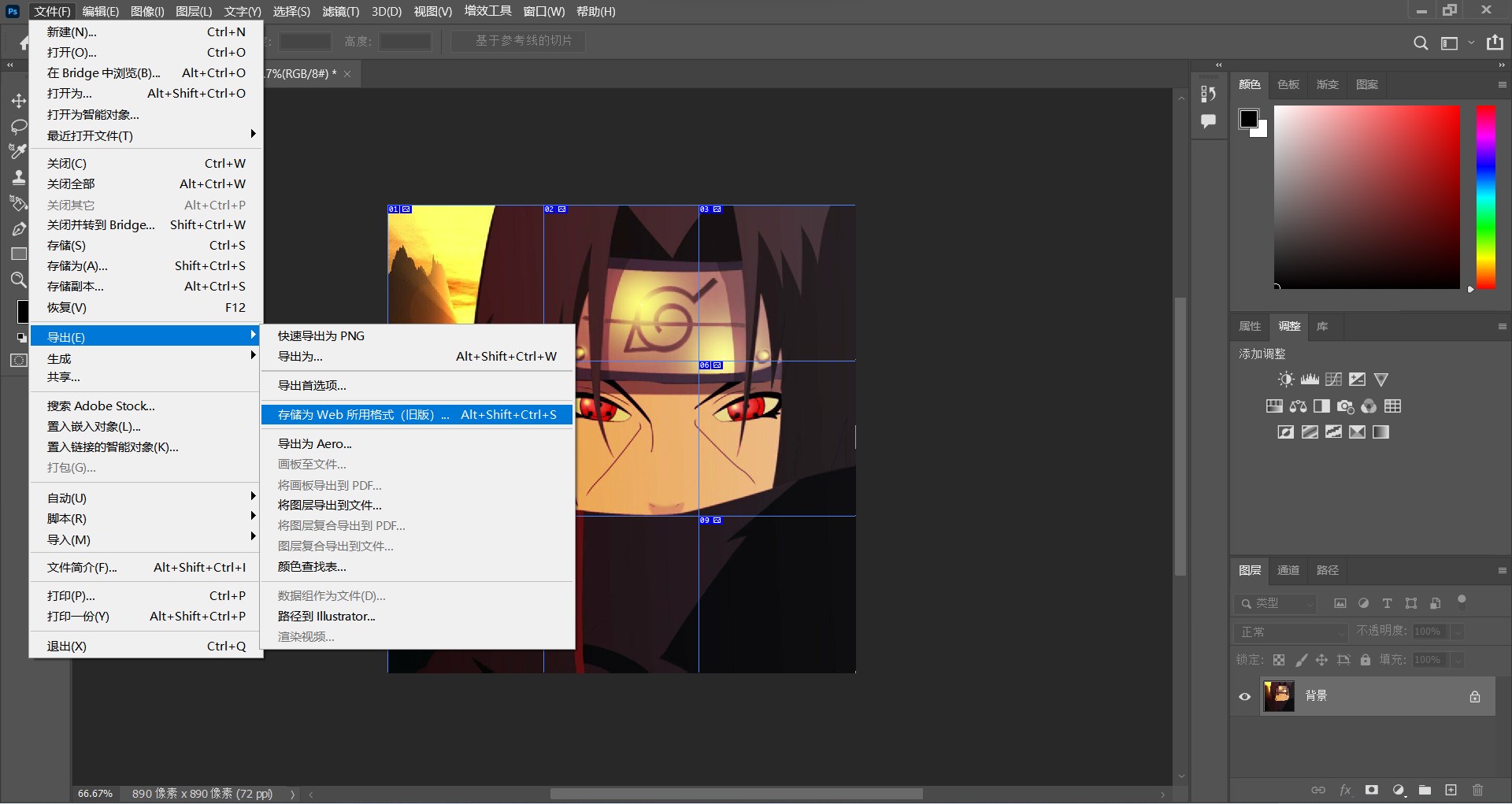Image resolution: width=1512 pixels, height=804 pixels.
Task: Open the 类型 layer filter dropdown
Action: point(1276,604)
